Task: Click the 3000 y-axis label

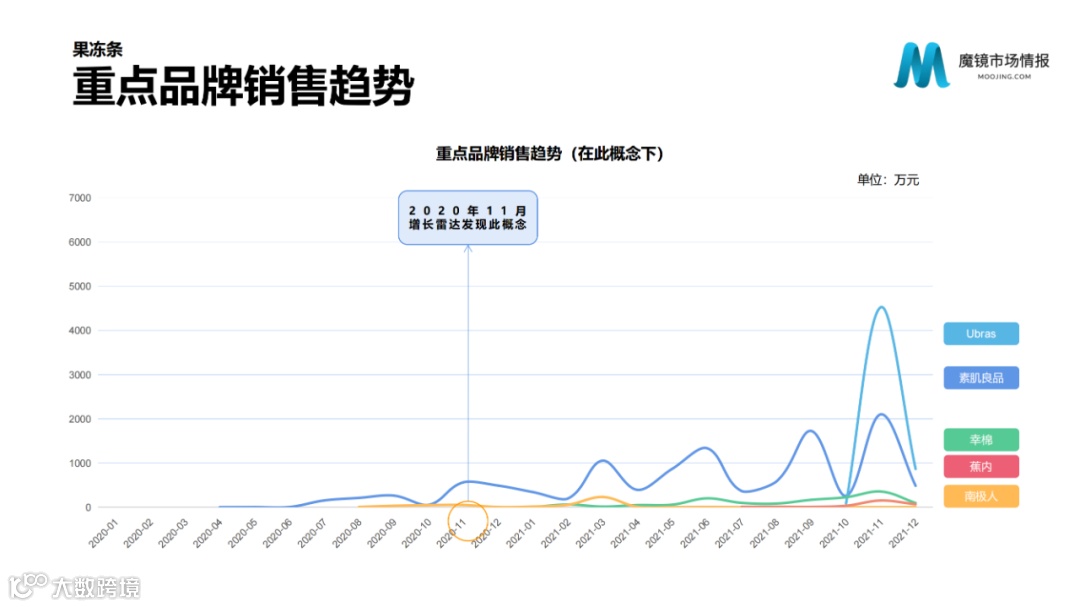Action: pyautogui.click(x=80, y=375)
